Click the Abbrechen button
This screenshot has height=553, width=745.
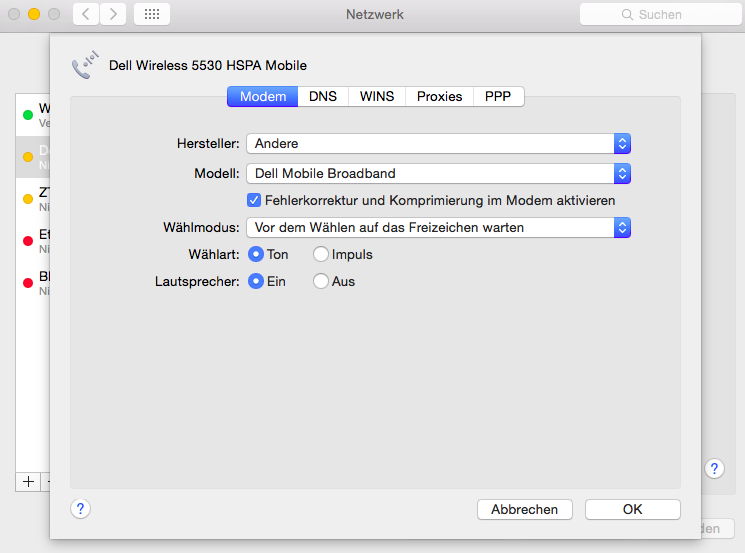524,509
